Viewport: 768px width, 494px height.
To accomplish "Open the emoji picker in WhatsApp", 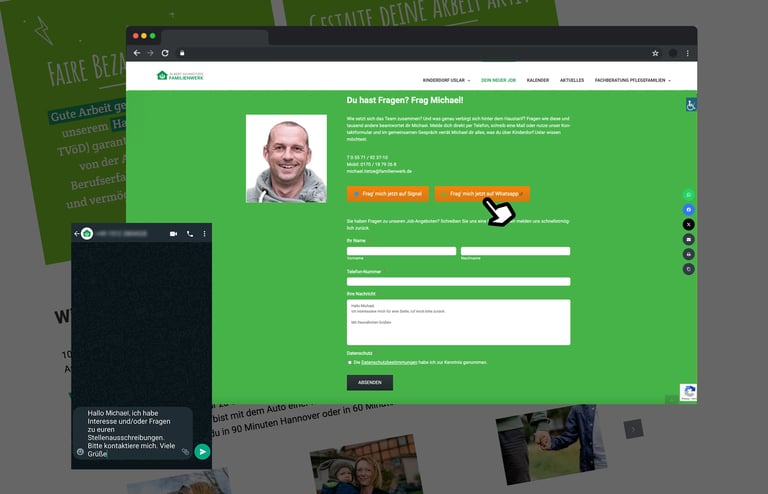I will [x=80, y=452].
